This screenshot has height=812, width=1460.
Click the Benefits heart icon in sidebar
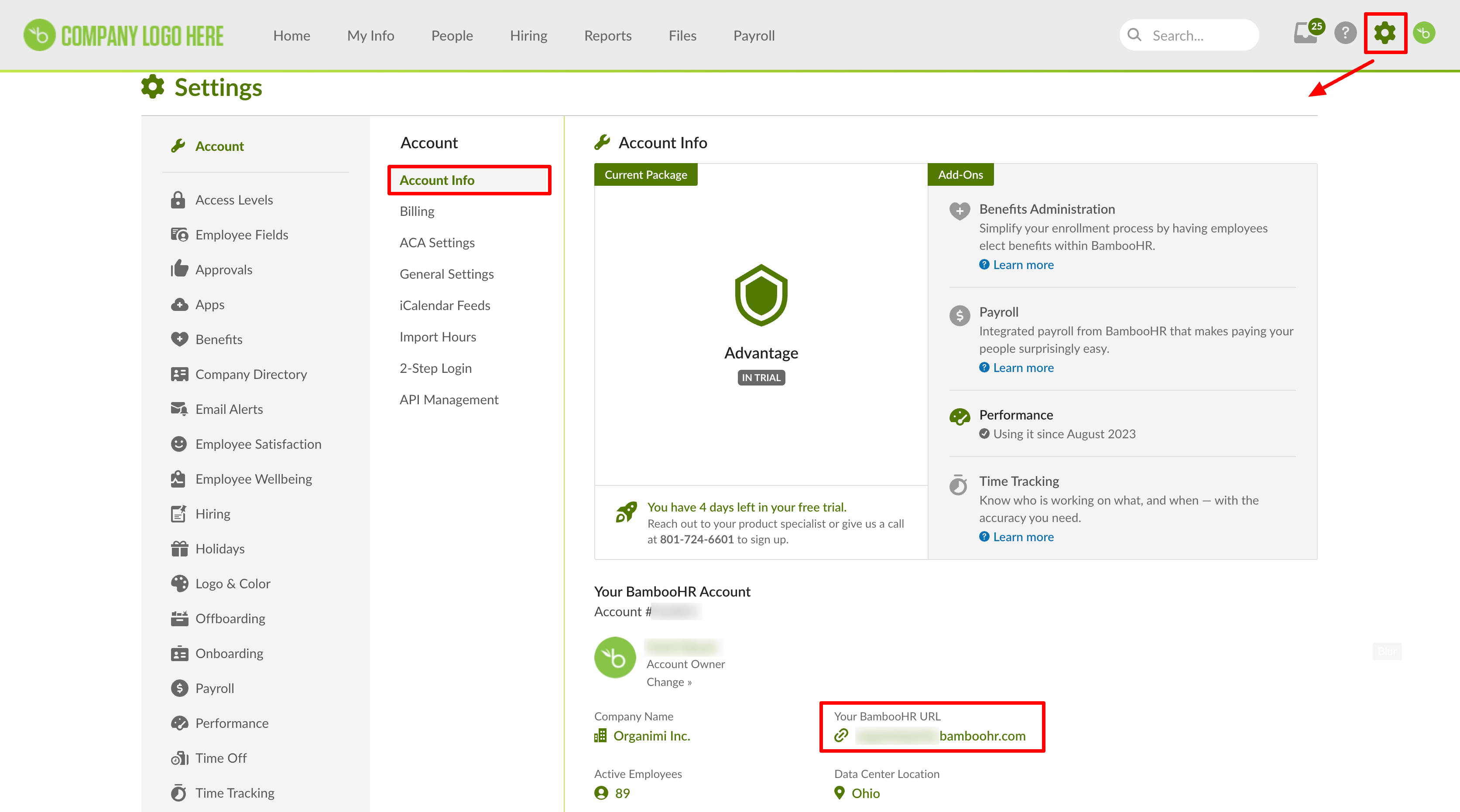coord(179,339)
